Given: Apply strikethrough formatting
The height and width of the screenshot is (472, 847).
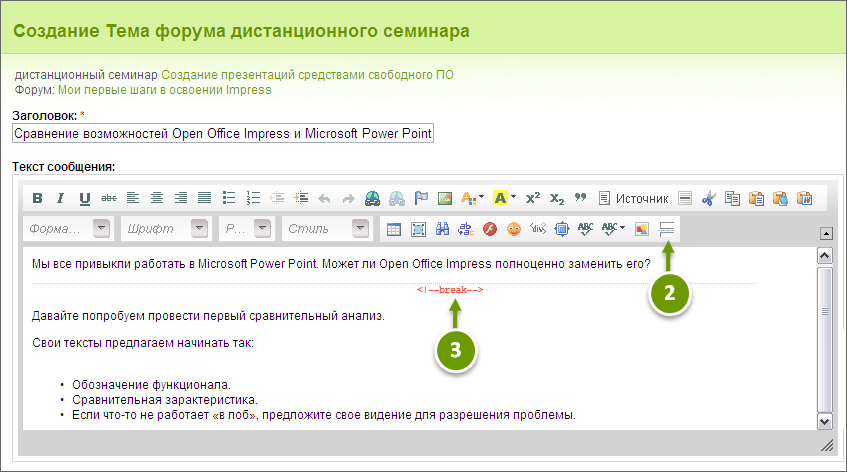Looking at the screenshot, I should tap(109, 198).
